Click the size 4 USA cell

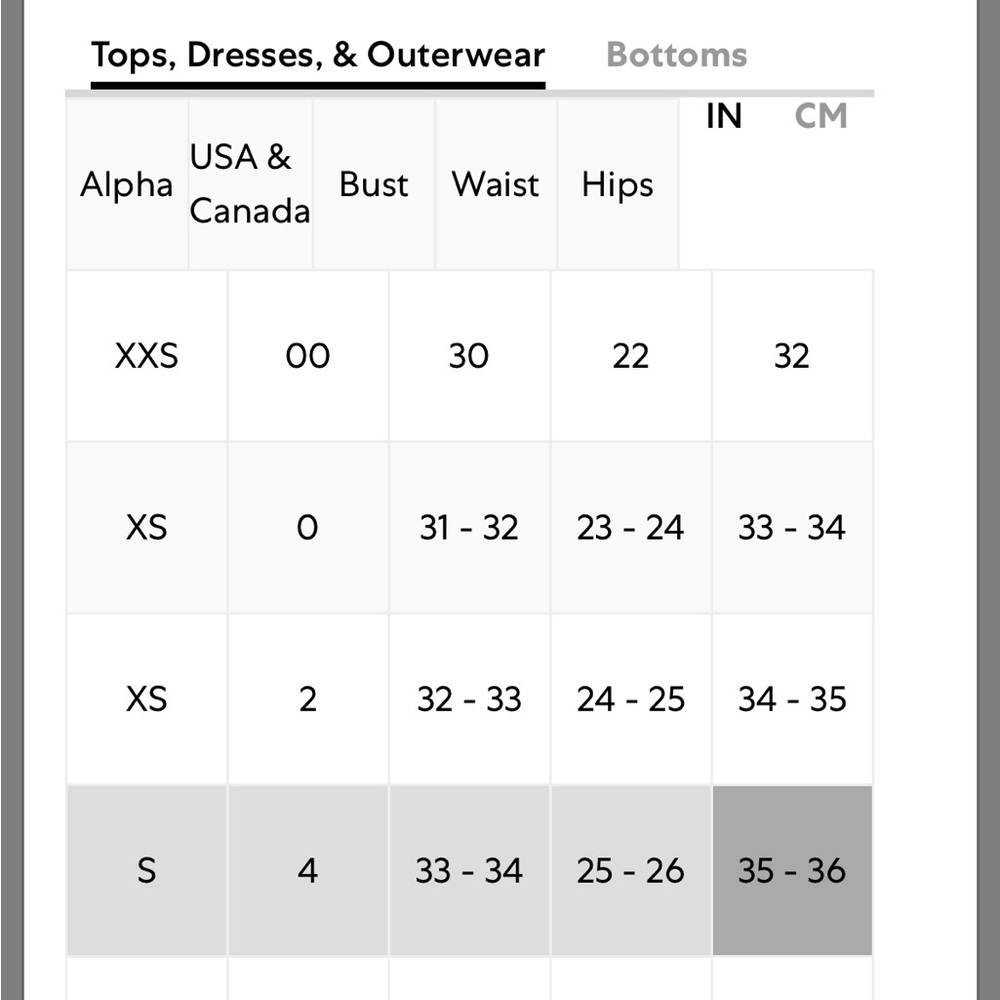(307, 871)
